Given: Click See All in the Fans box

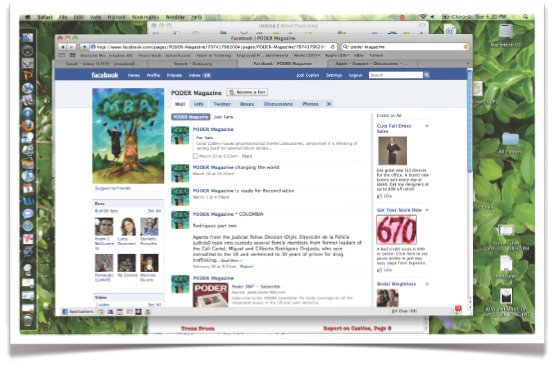Looking at the screenshot, I should pos(154,211).
